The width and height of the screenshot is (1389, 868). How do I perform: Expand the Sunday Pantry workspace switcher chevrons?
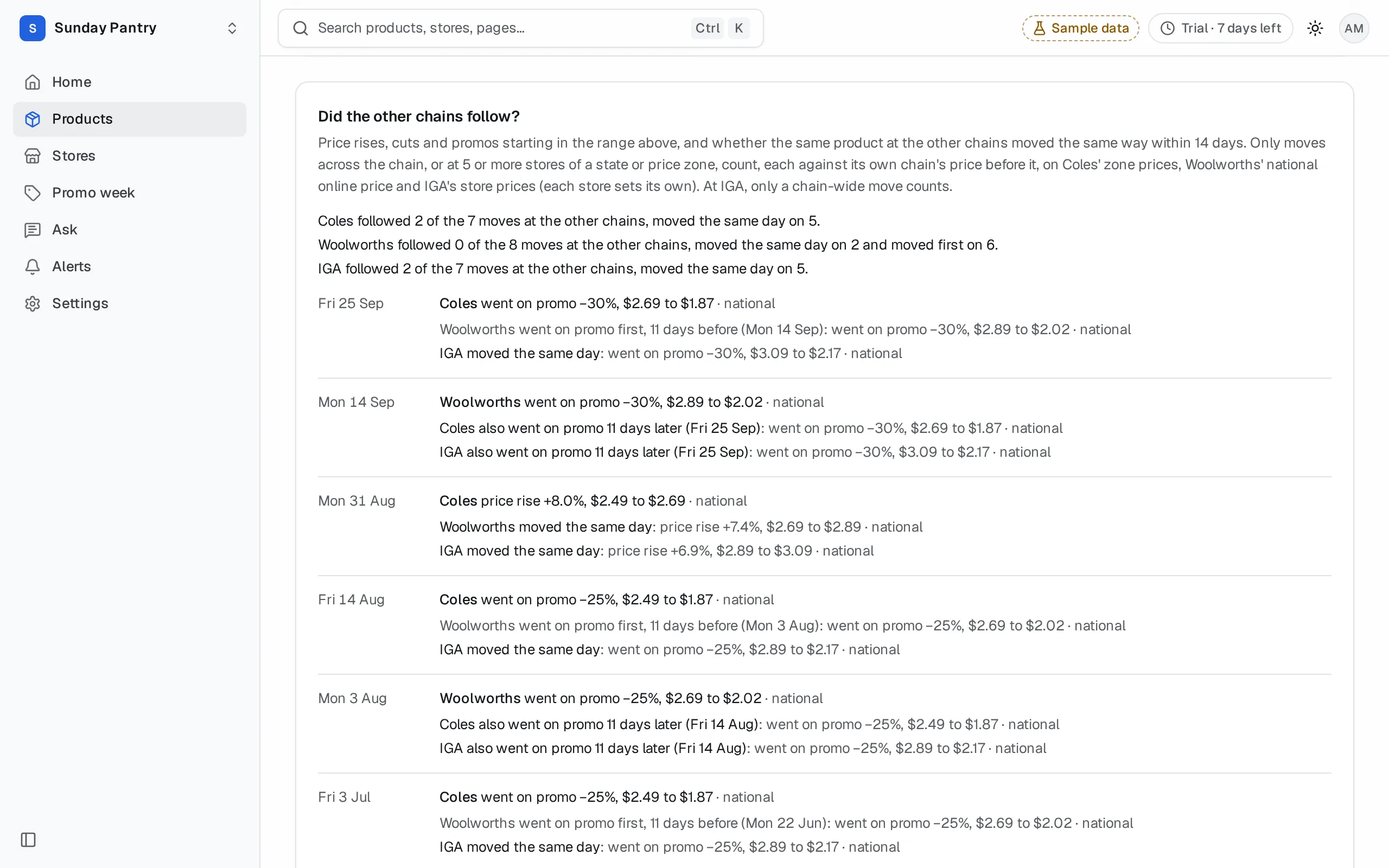(x=232, y=28)
